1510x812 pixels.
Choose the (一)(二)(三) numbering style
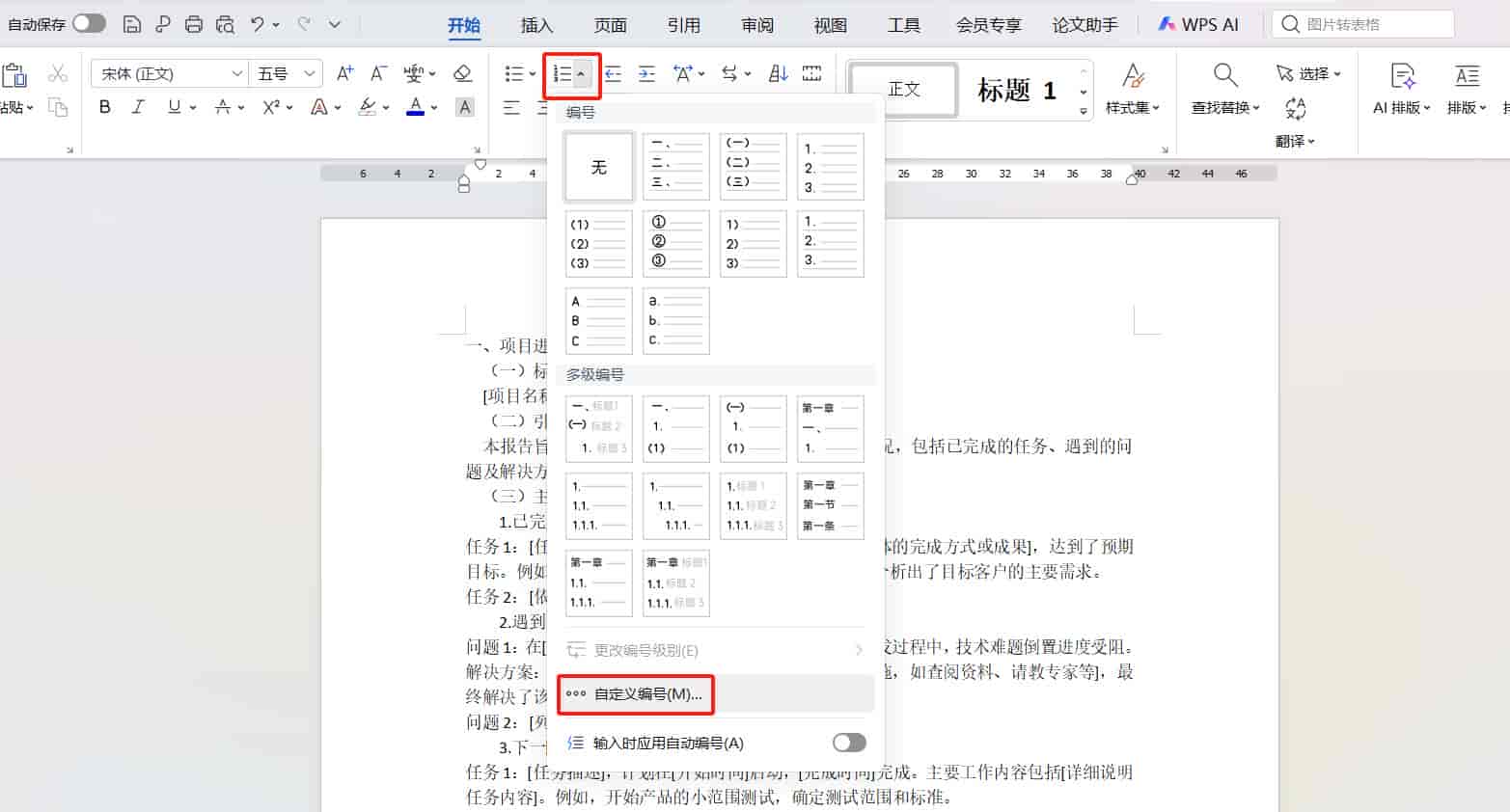pyautogui.click(x=754, y=167)
